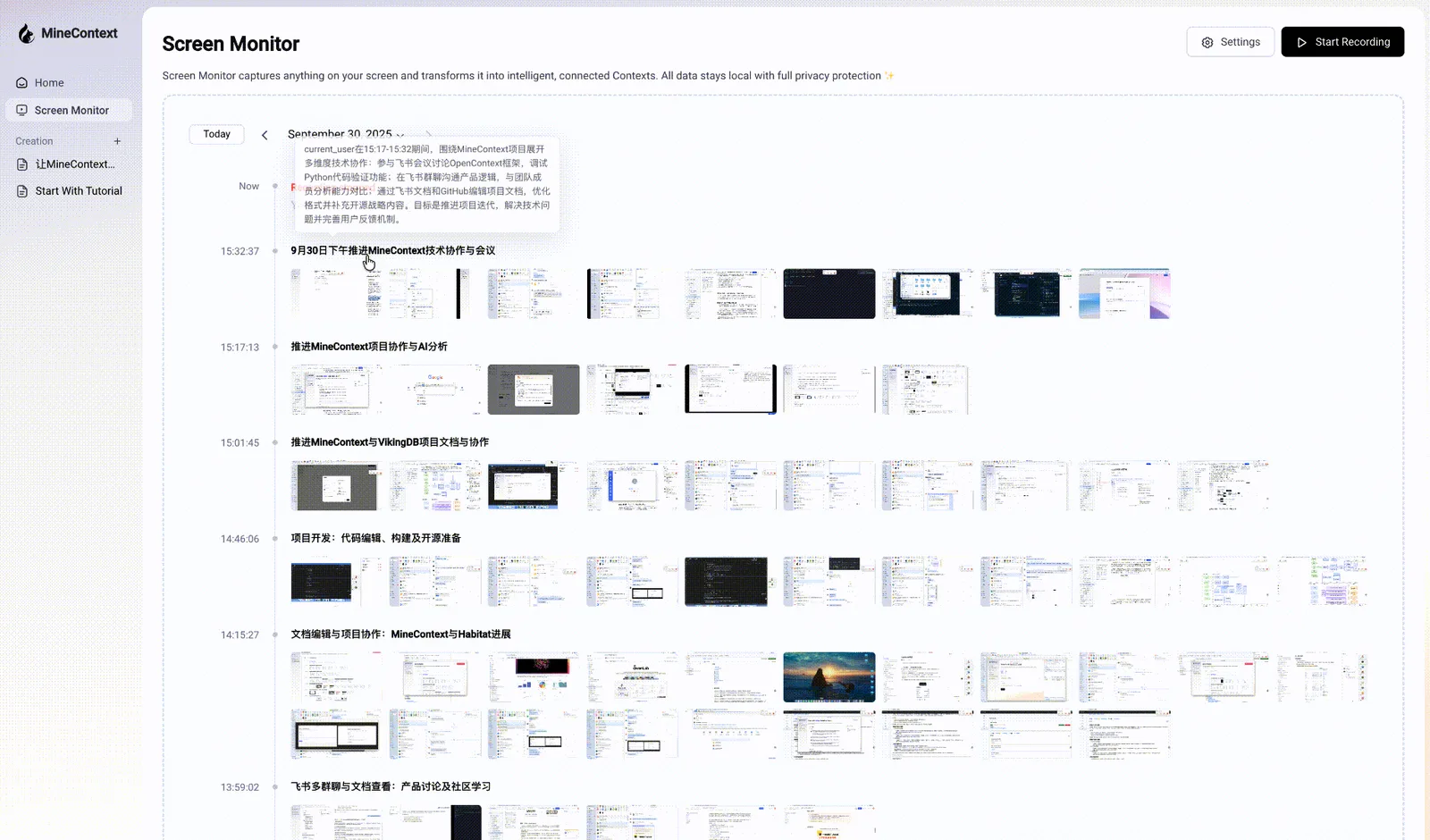Image resolution: width=1430 pixels, height=840 pixels.
Task: Start Recording the screen
Action: coord(1342,42)
